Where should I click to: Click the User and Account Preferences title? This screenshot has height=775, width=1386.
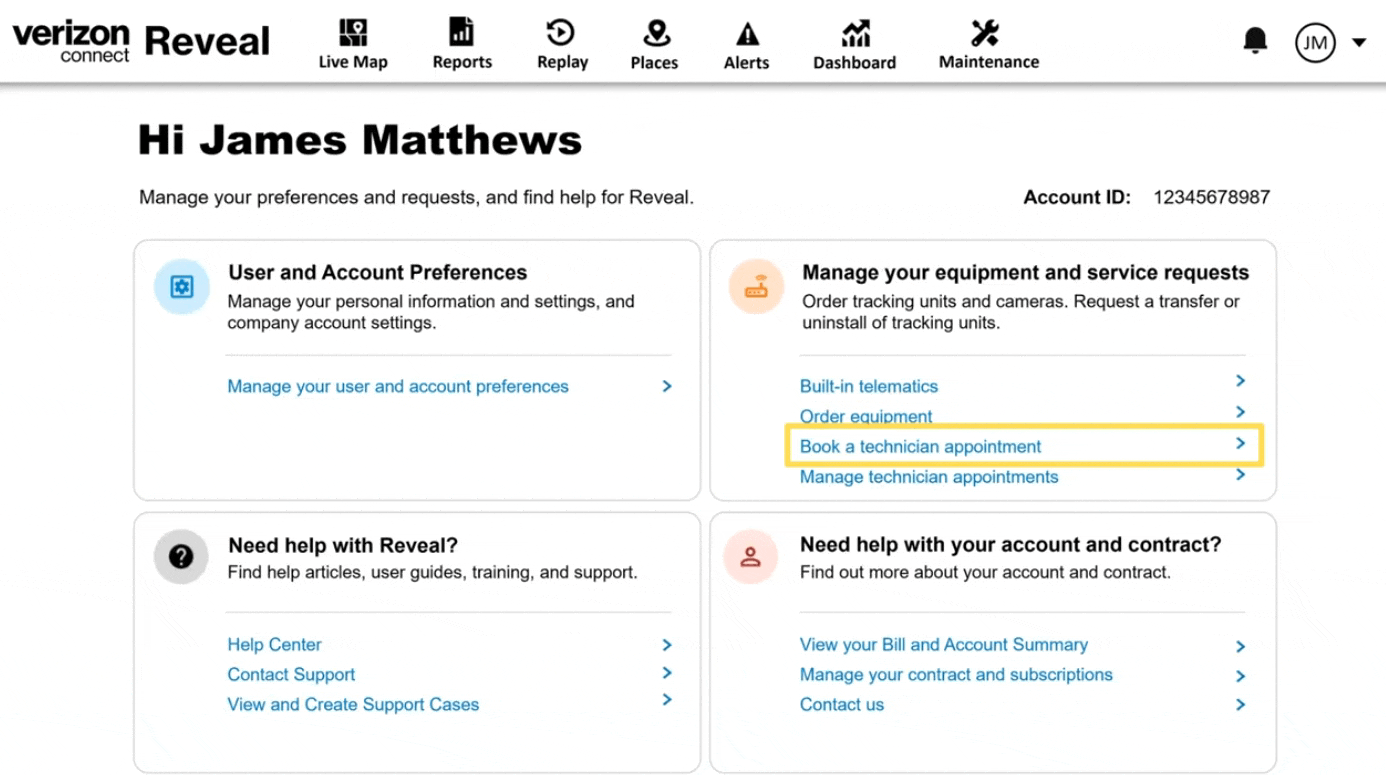378,272
